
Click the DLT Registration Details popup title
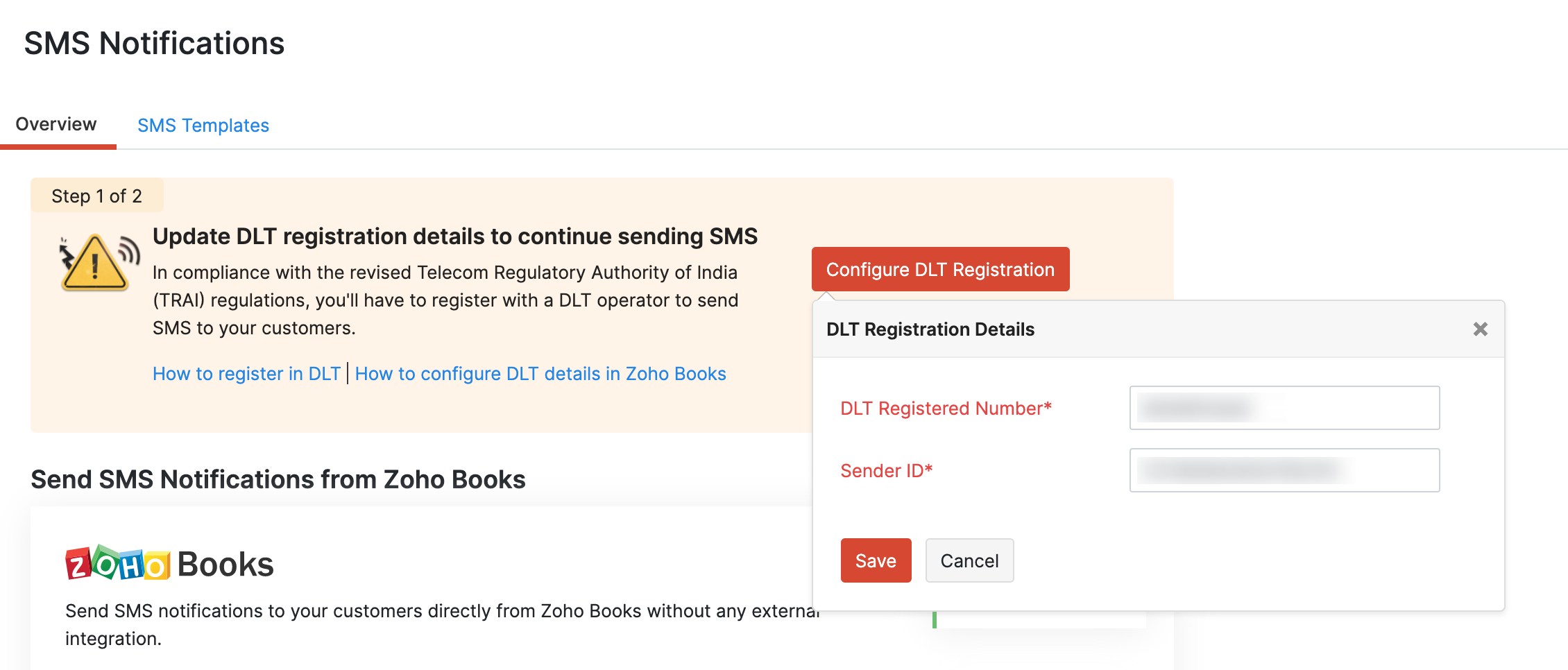pos(930,329)
